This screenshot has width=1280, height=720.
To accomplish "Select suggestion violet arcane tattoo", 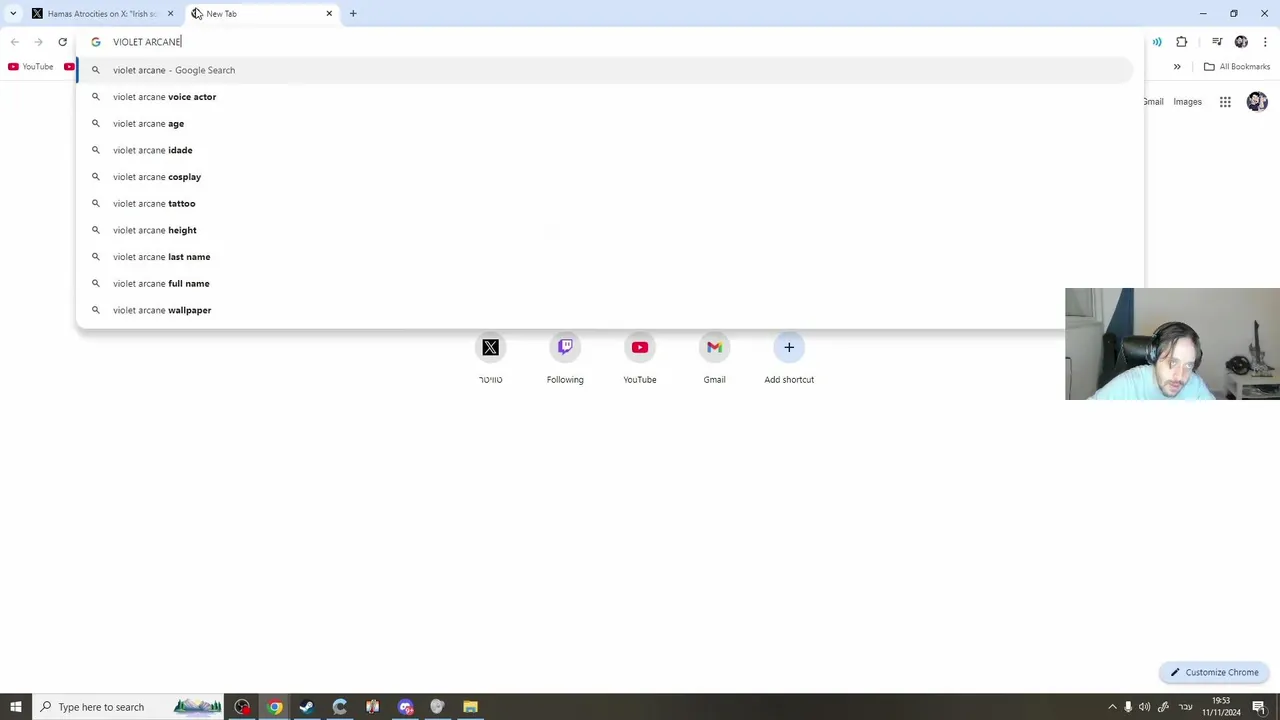I will click(x=605, y=204).
